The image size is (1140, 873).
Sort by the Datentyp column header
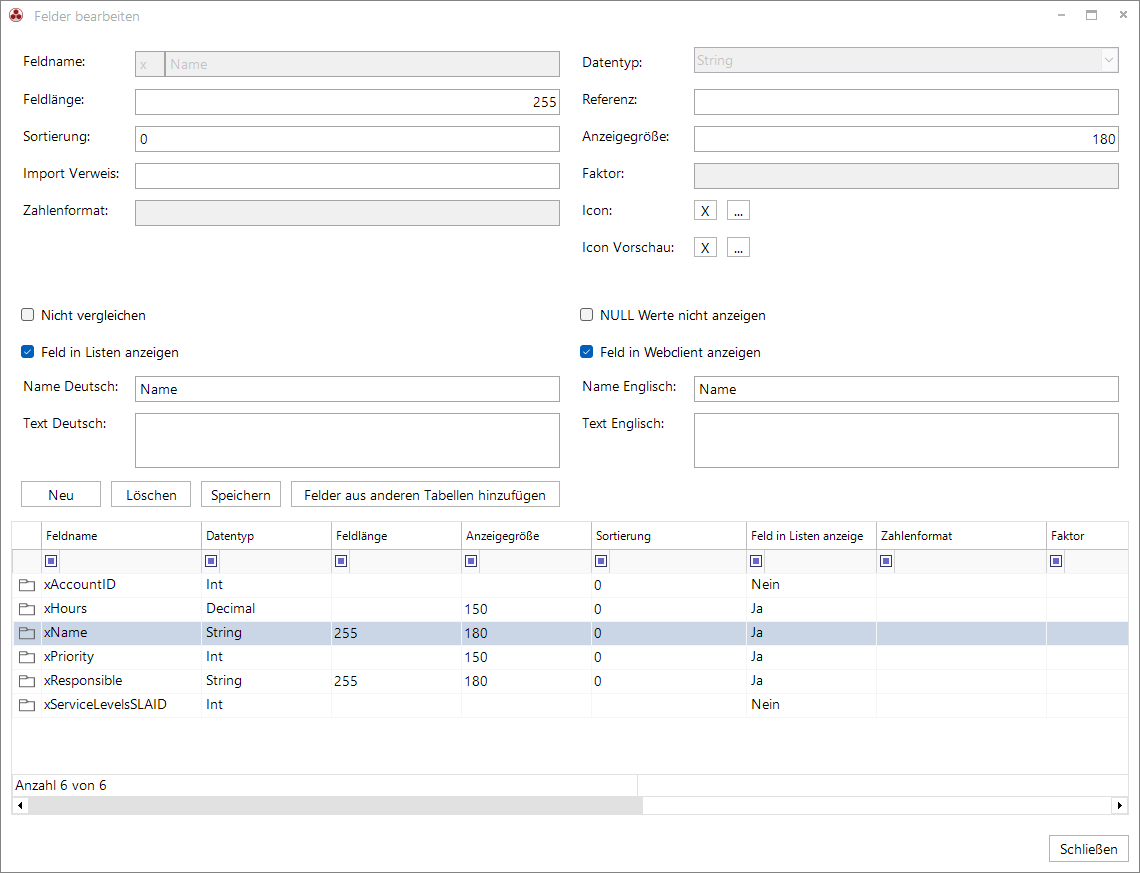pyautogui.click(x=266, y=536)
